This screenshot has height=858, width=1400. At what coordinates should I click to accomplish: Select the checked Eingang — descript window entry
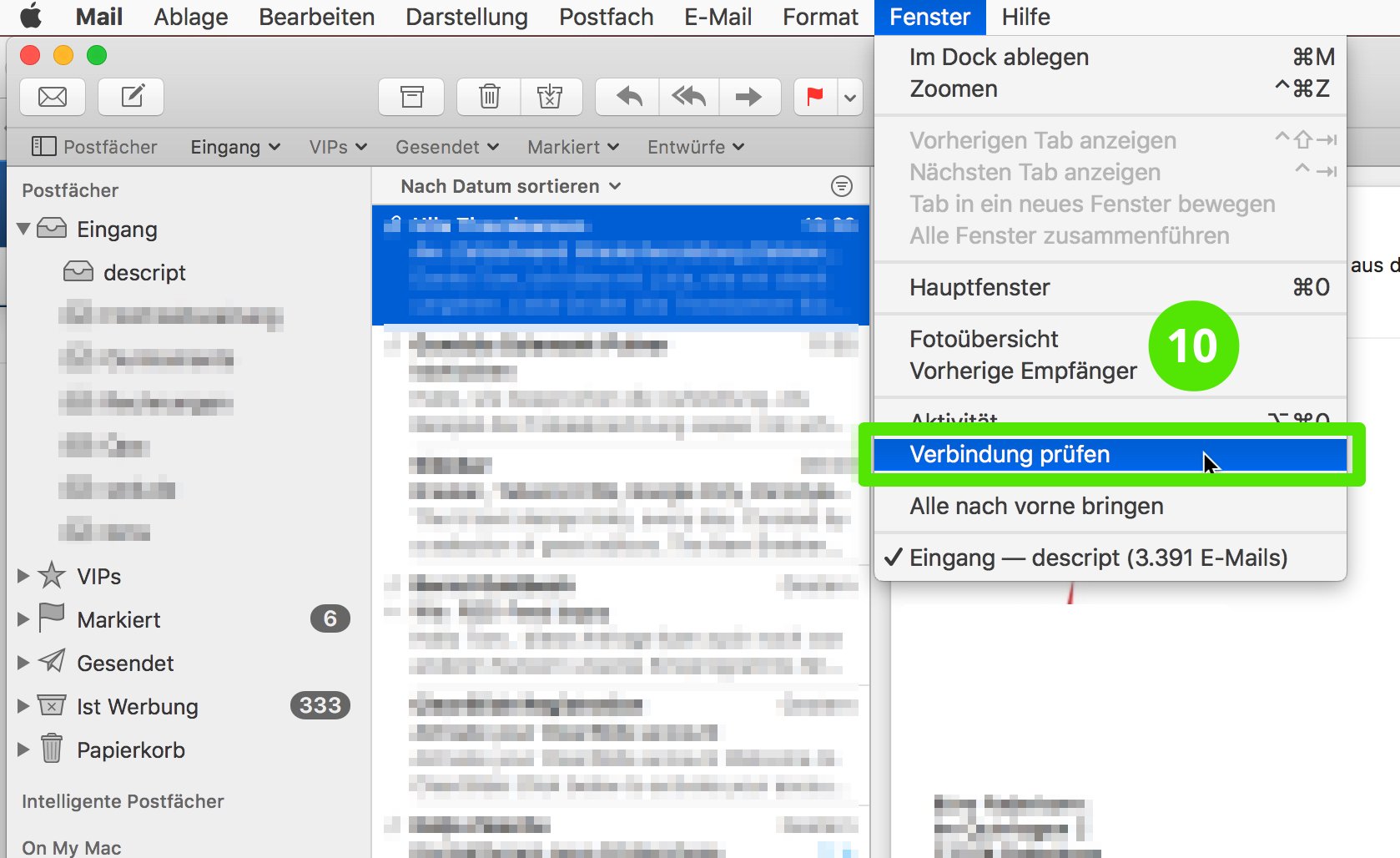[x=1110, y=558]
